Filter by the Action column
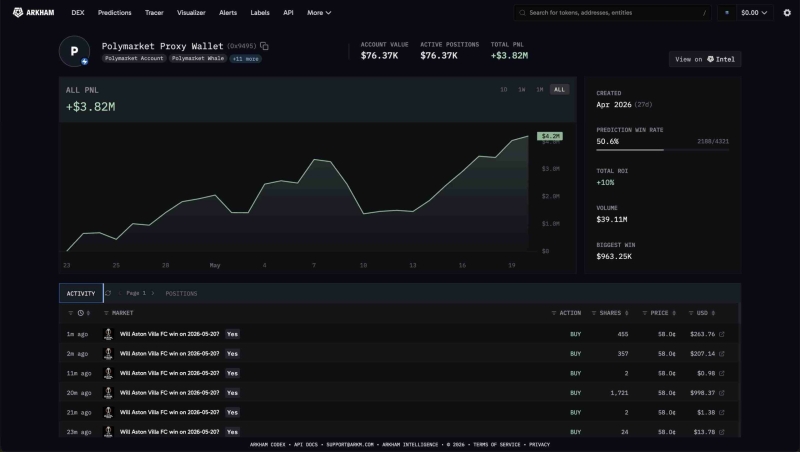 pos(554,313)
